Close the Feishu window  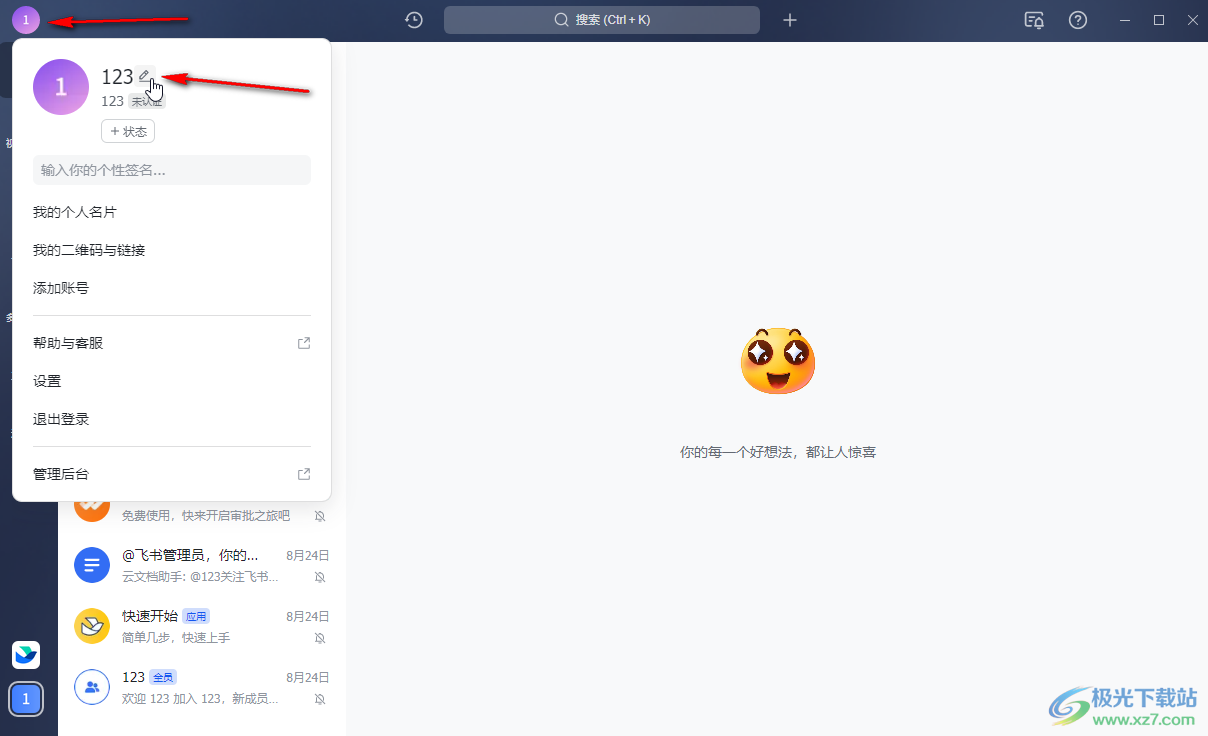[x=1193, y=20]
